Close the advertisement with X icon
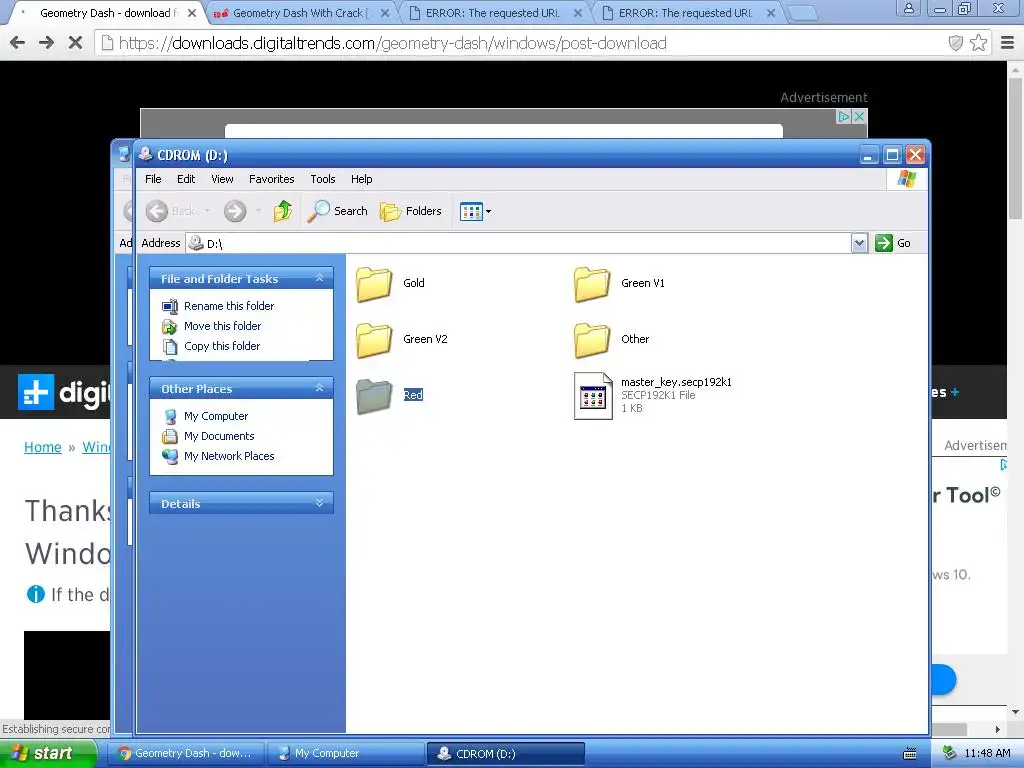 point(859,116)
